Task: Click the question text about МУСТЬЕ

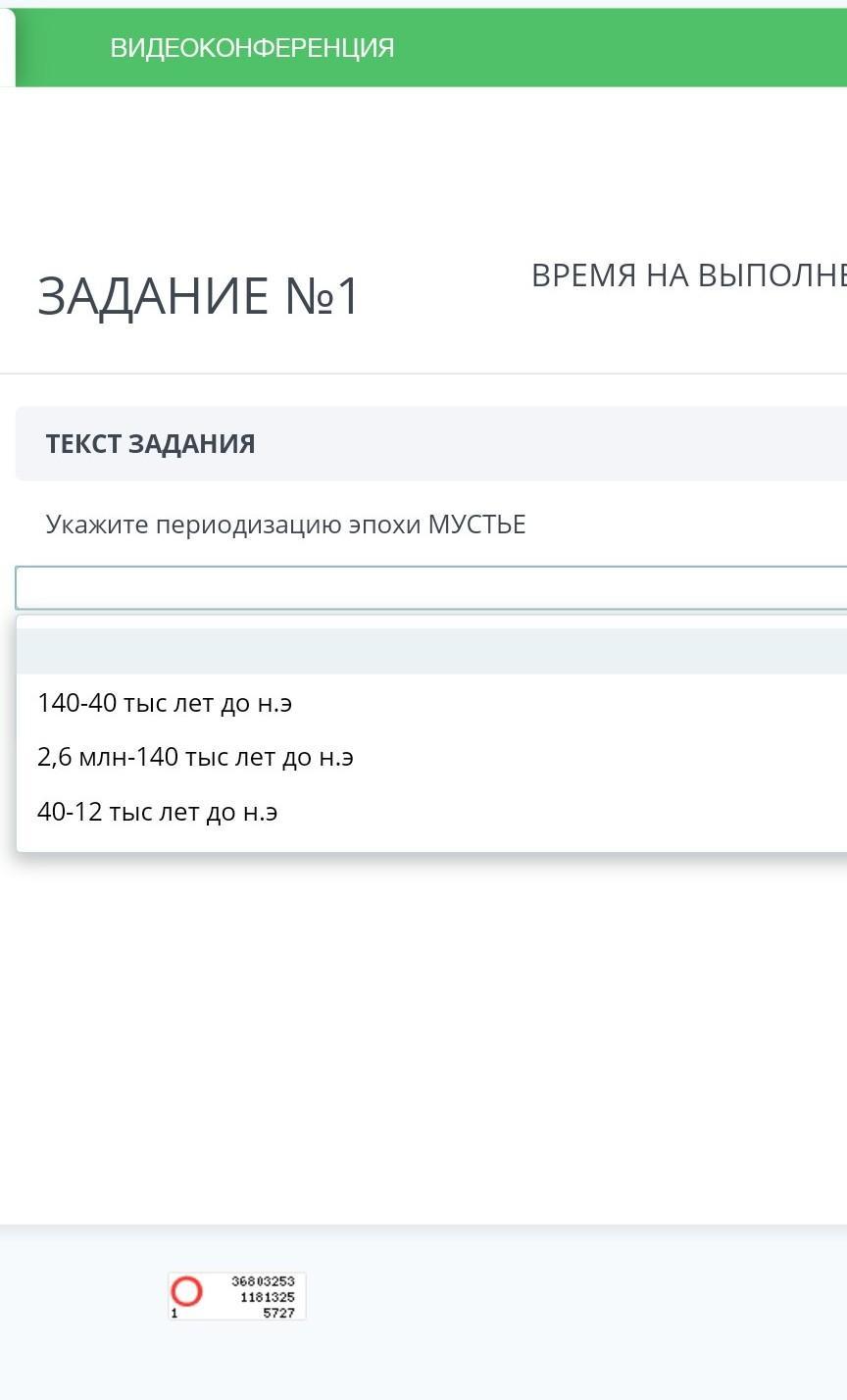Action: pyautogui.click(x=285, y=525)
